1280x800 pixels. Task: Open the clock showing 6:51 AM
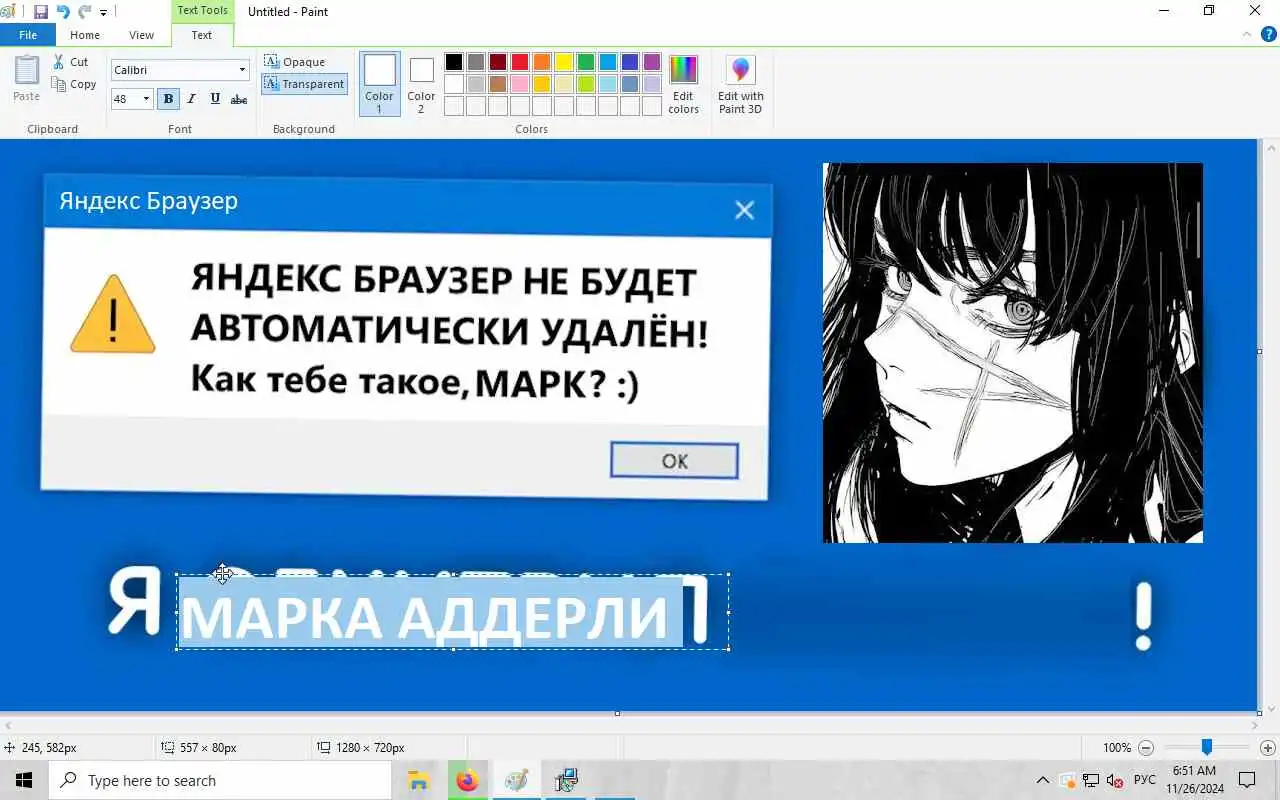click(1195, 780)
